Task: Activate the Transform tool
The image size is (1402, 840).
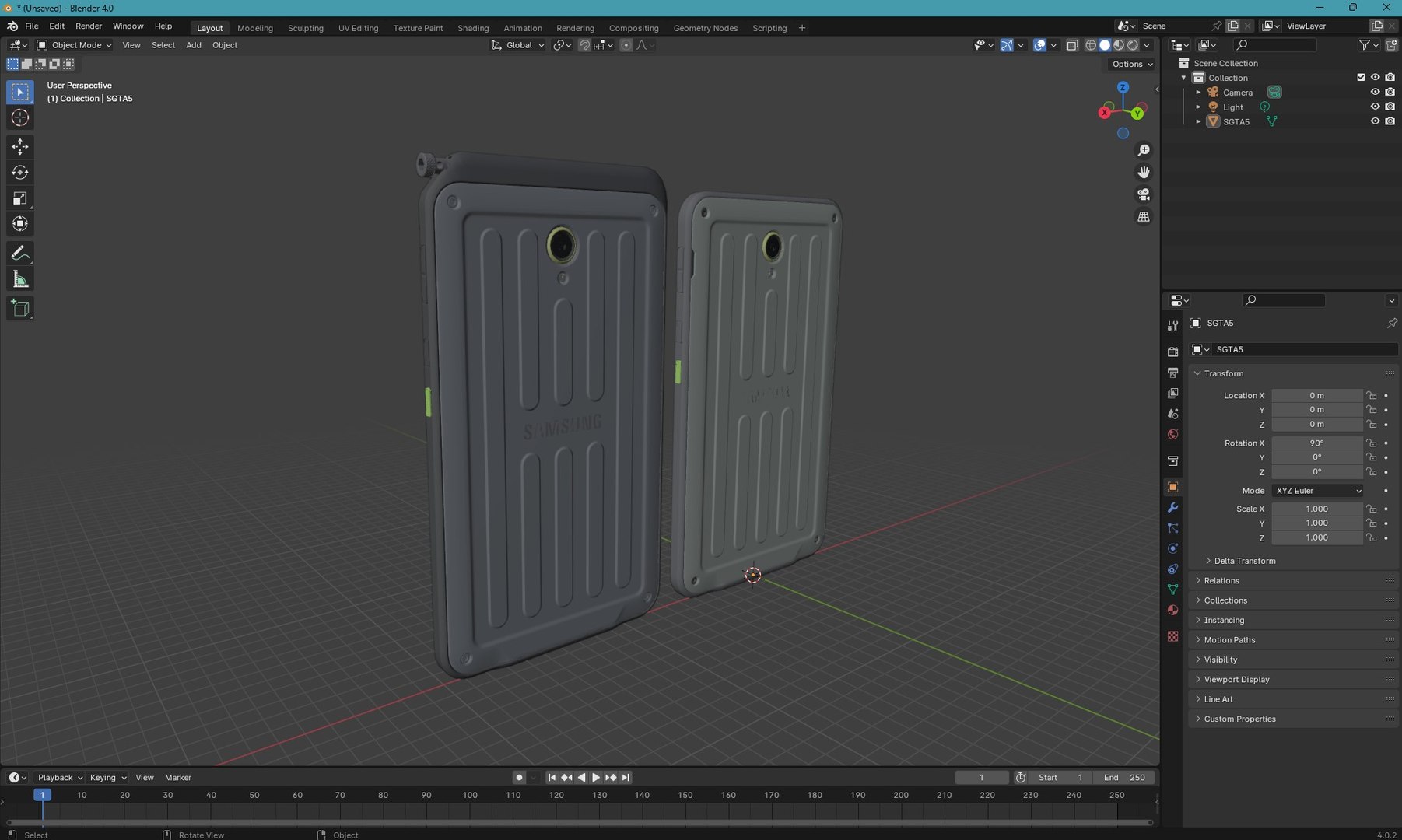Action: pyautogui.click(x=20, y=224)
